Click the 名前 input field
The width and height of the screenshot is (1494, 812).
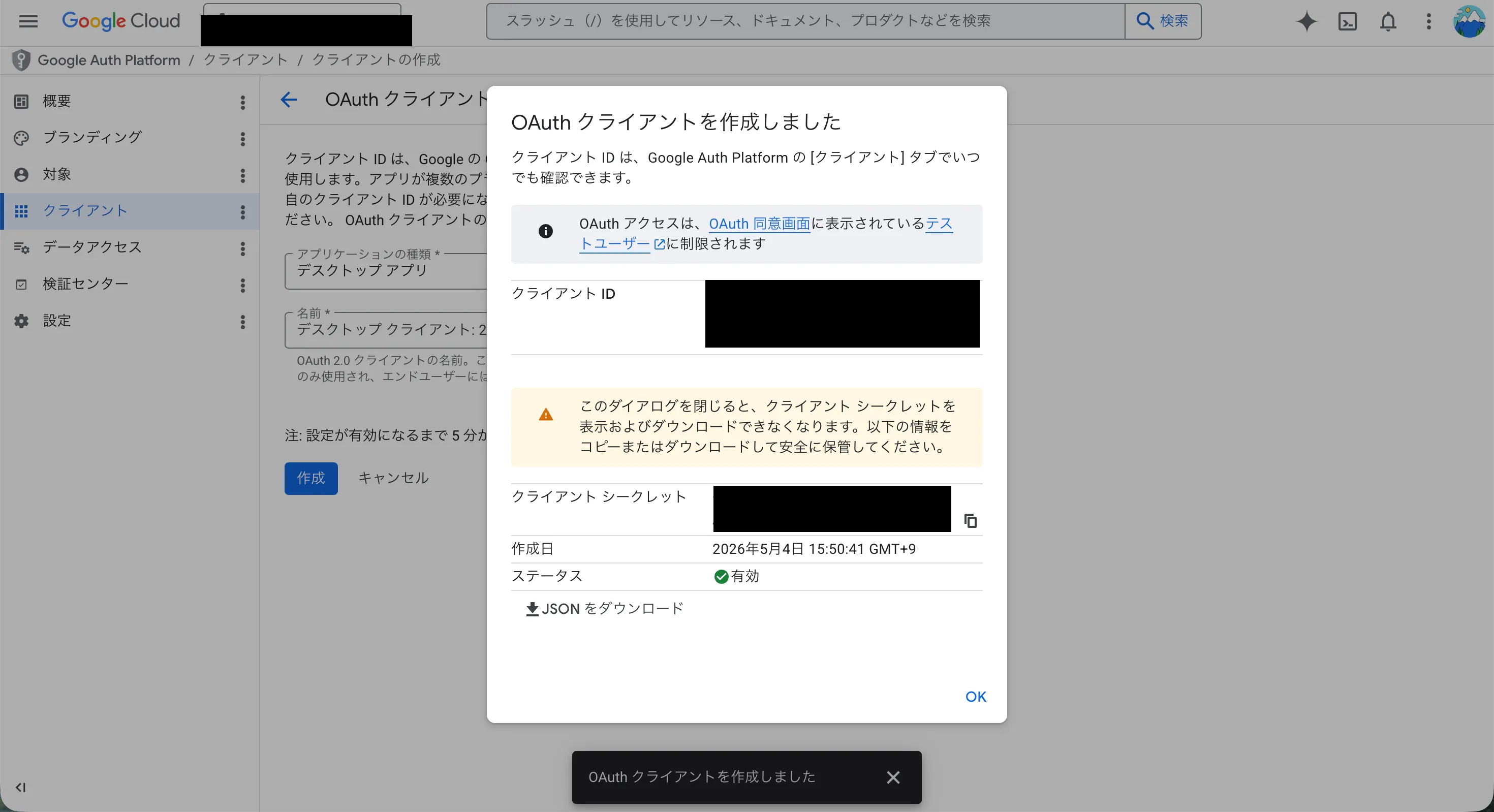tap(386, 330)
